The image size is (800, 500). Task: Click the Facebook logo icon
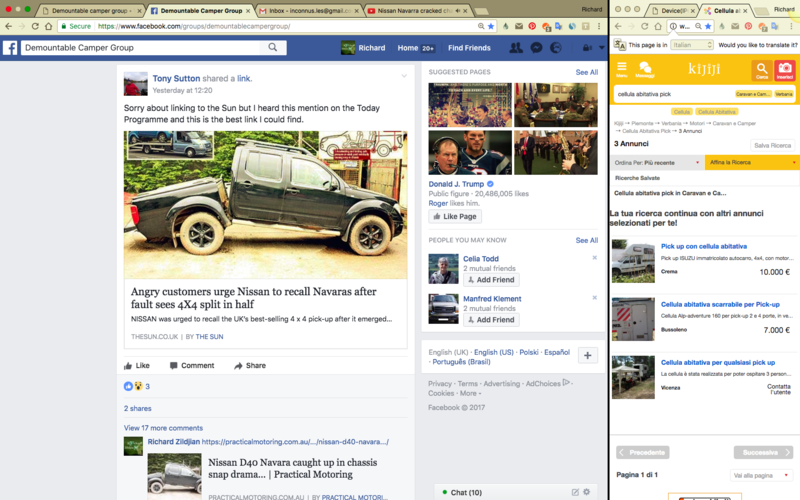click(10, 47)
